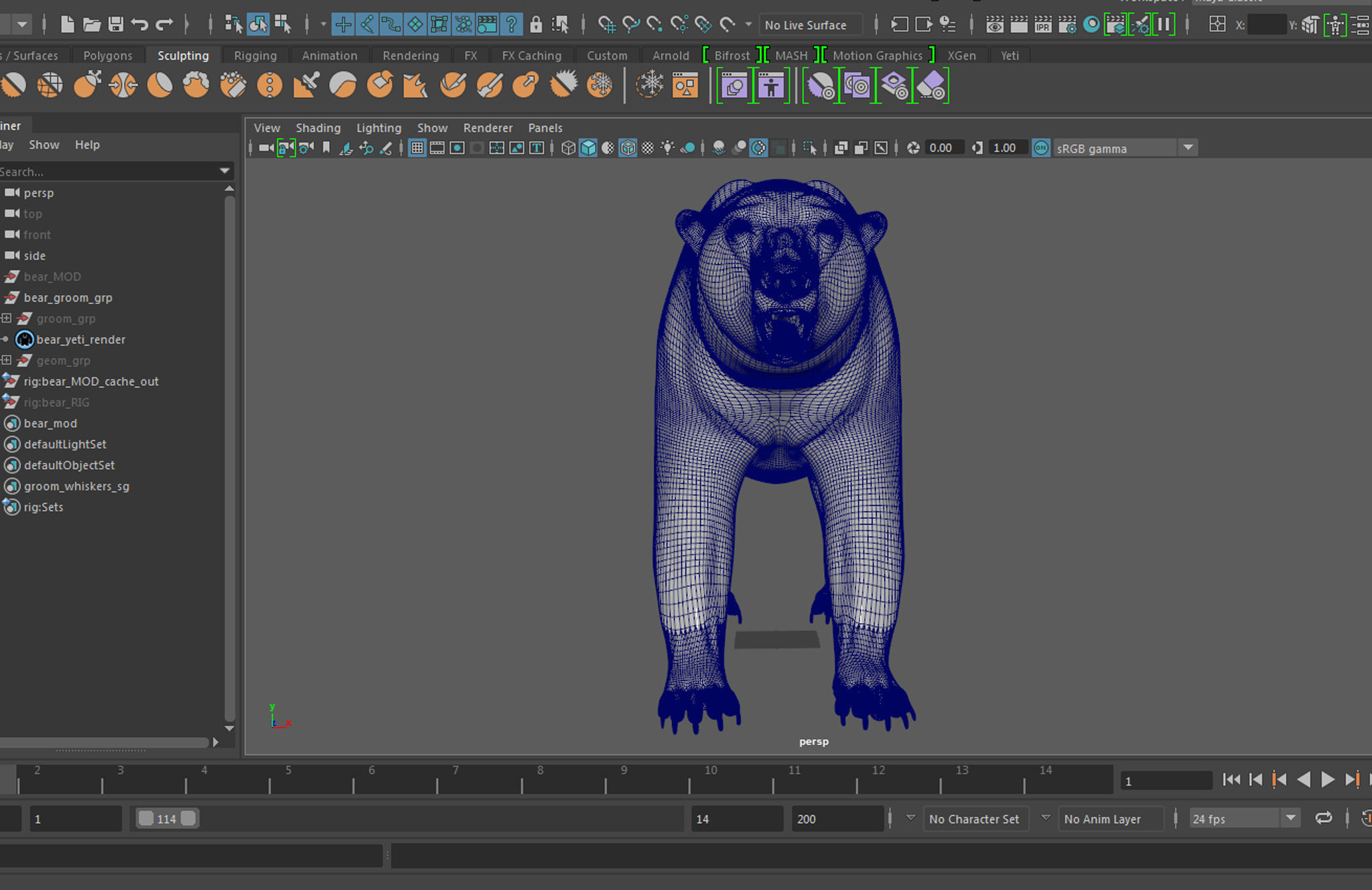Switch to the Rigging shelf tab
This screenshot has height=890, width=1372.
coord(255,56)
